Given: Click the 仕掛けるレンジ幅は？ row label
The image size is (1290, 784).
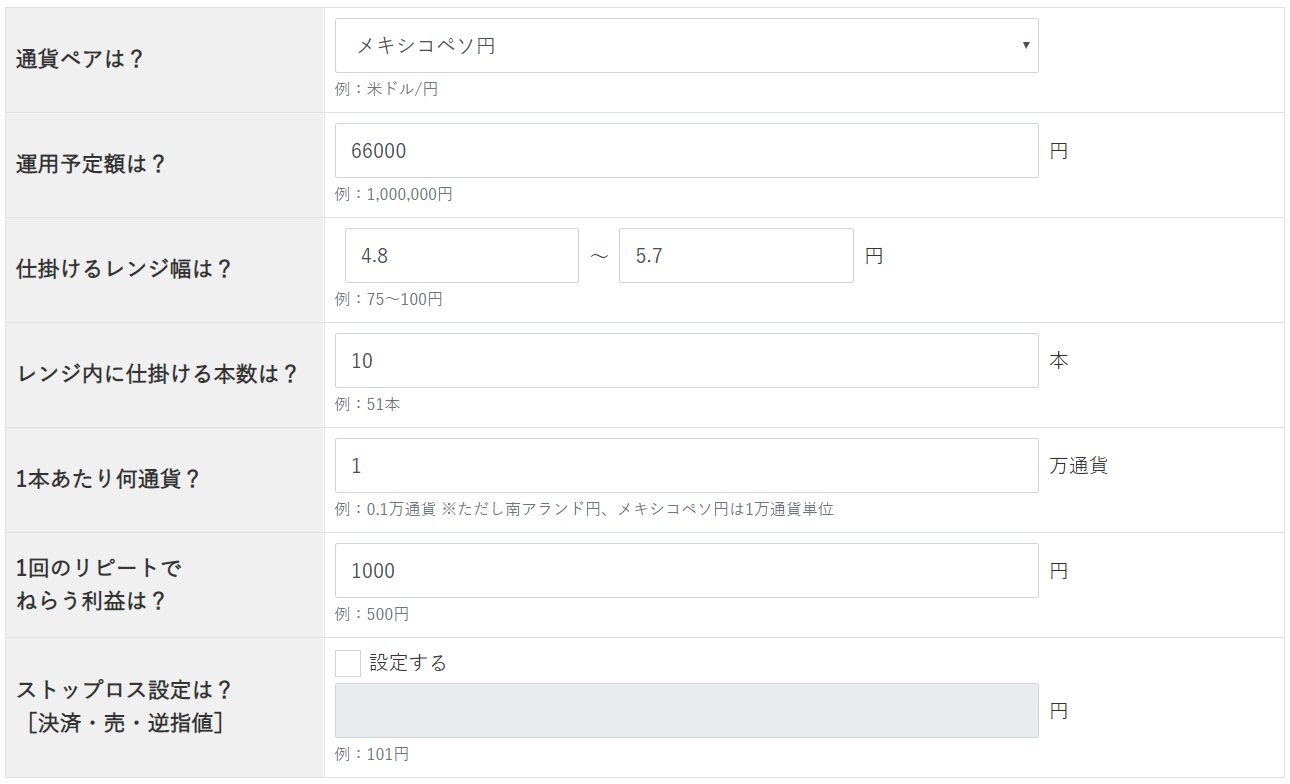Looking at the screenshot, I should 124,269.
